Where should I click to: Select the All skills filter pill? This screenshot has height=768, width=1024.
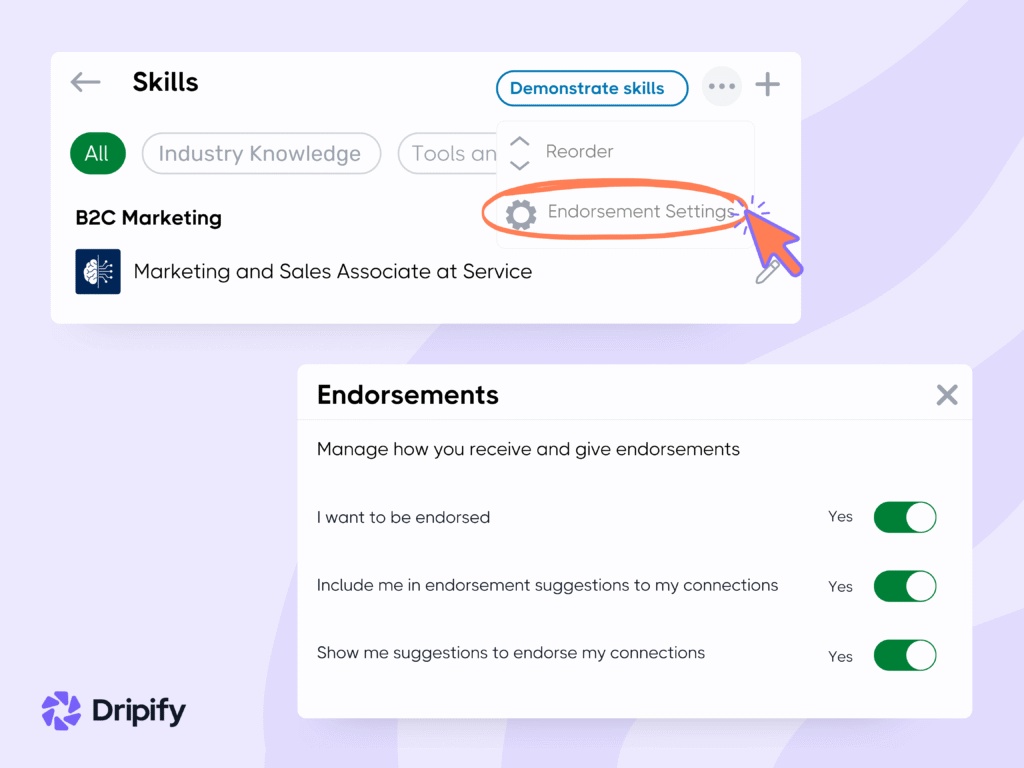click(97, 153)
